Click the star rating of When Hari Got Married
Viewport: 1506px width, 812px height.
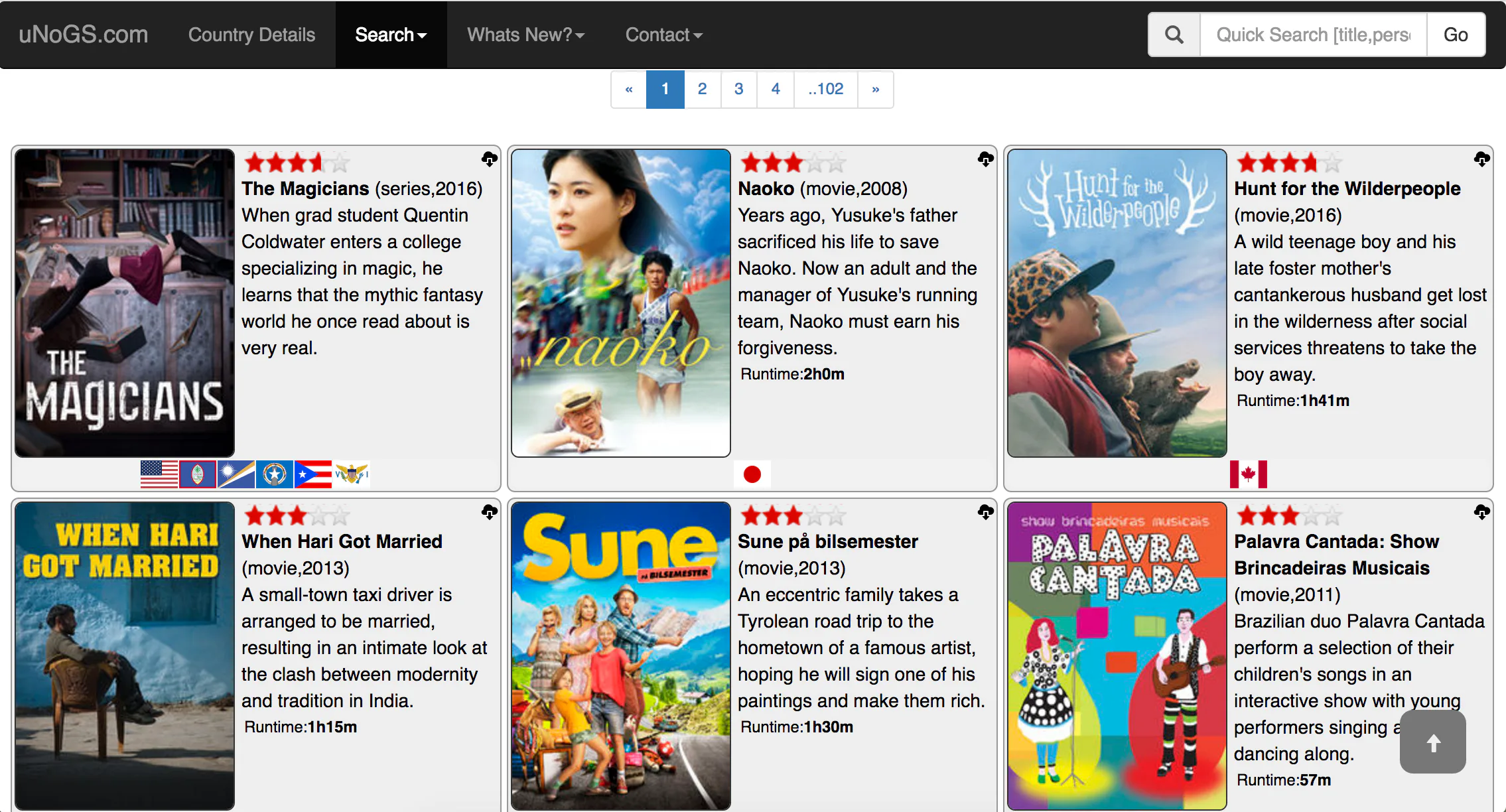(297, 515)
